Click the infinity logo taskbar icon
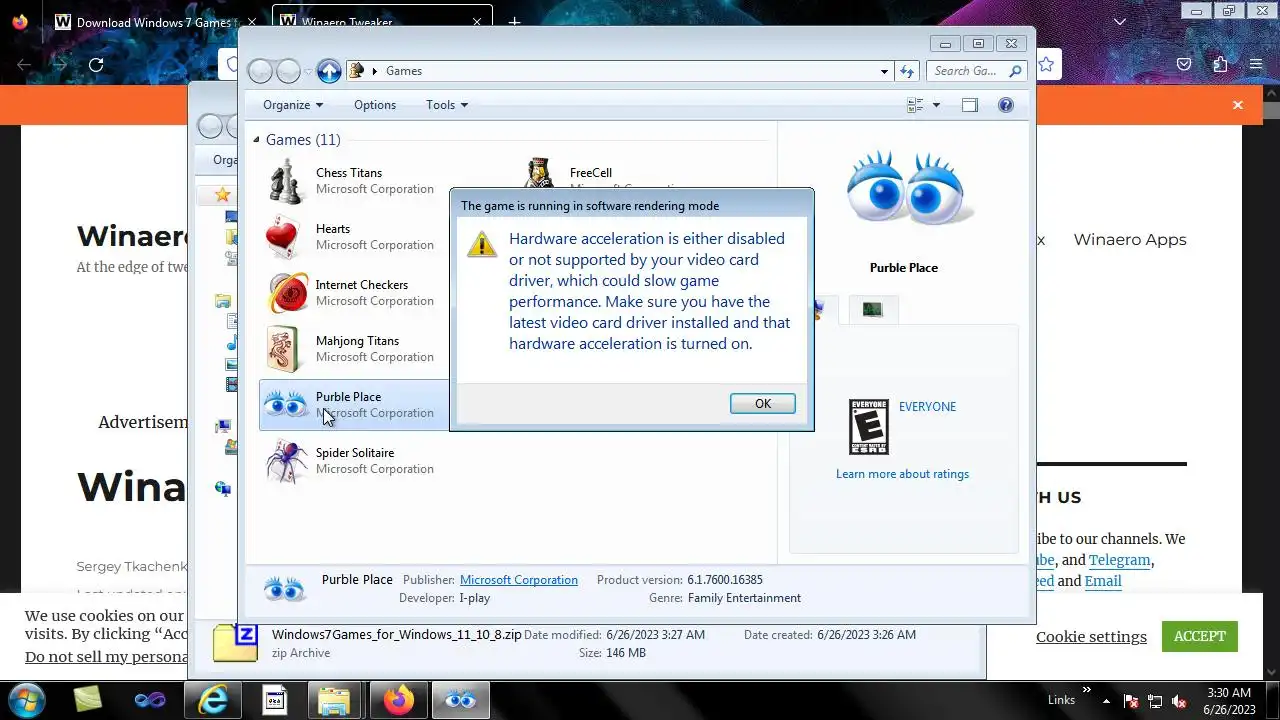Viewport: 1280px width, 720px height. pos(150,700)
